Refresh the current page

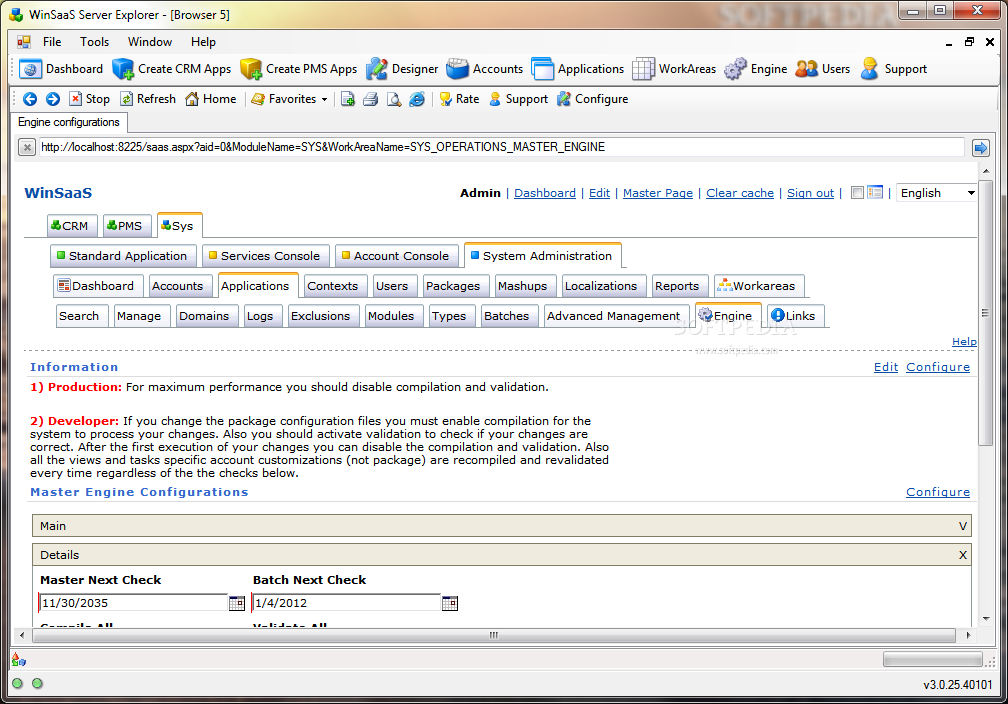coord(148,99)
